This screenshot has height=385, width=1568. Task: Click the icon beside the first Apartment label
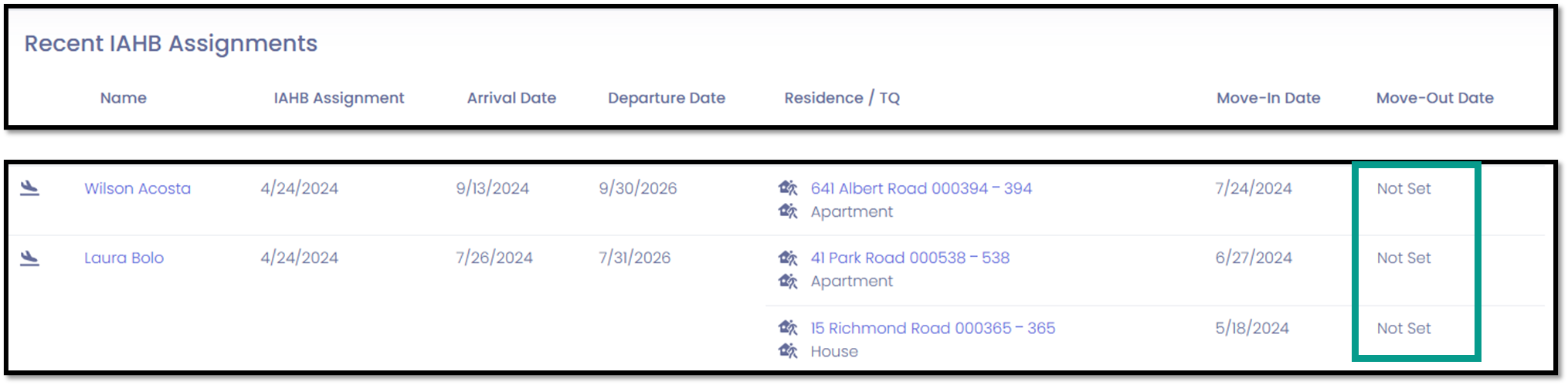pos(788,211)
